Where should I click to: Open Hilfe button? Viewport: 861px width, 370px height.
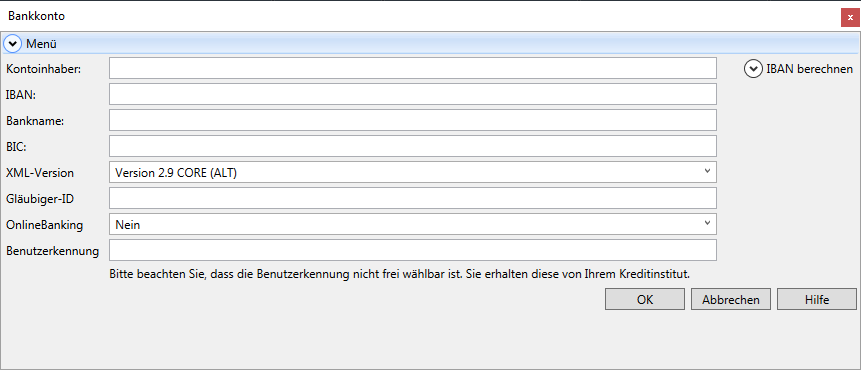(x=817, y=300)
